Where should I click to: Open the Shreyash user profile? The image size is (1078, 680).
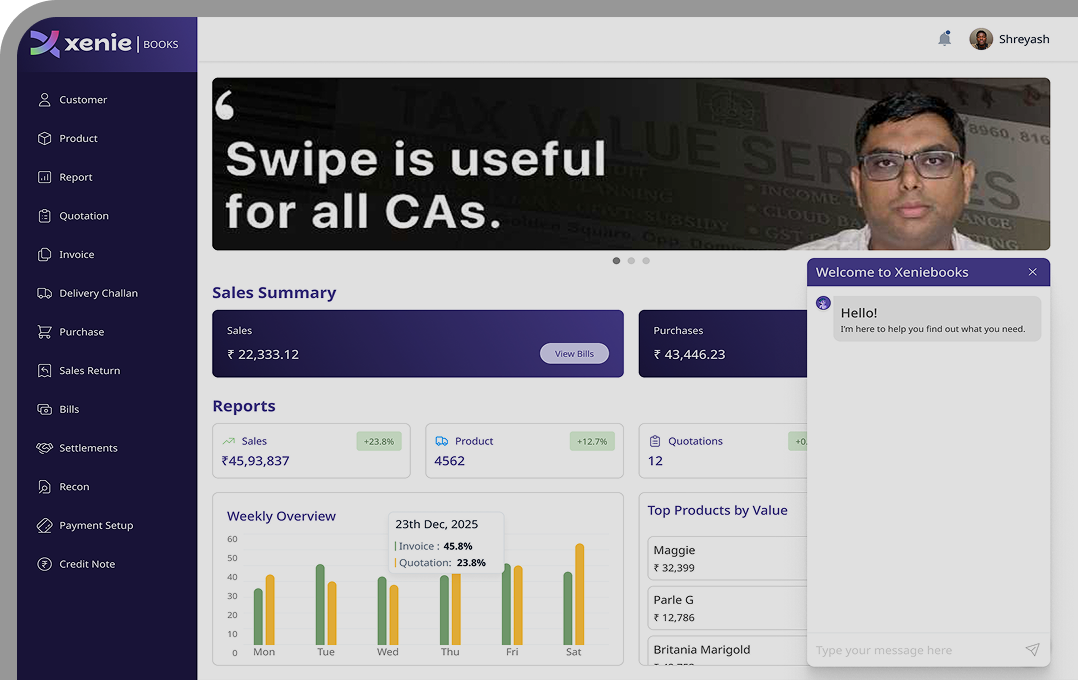(1010, 39)
